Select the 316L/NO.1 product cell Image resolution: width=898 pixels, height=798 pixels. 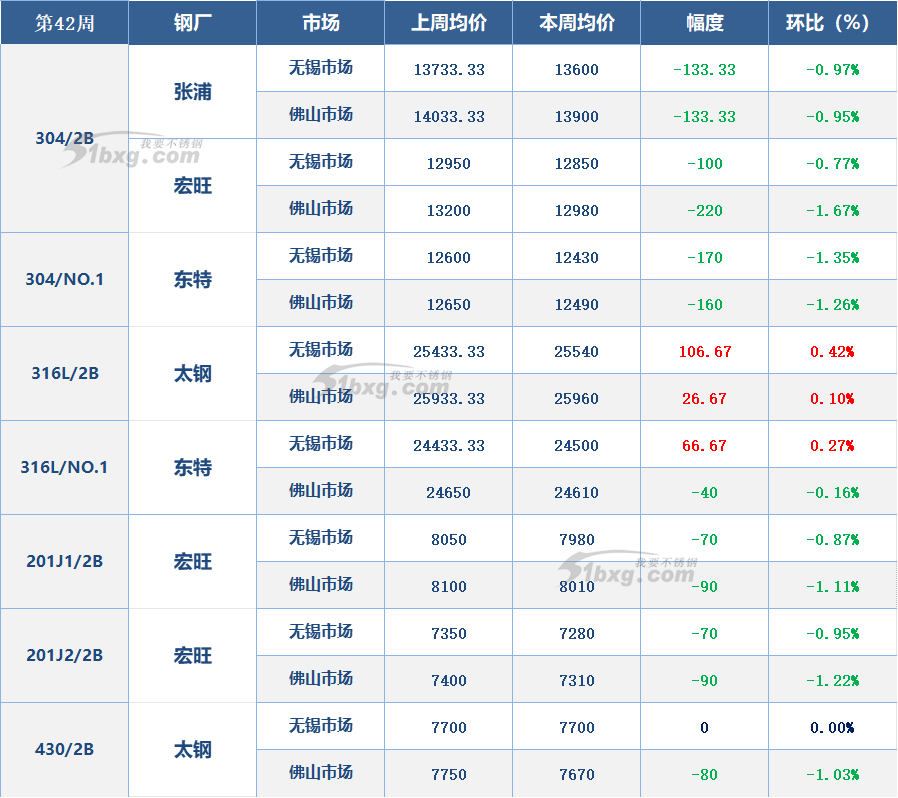(64, 468)
